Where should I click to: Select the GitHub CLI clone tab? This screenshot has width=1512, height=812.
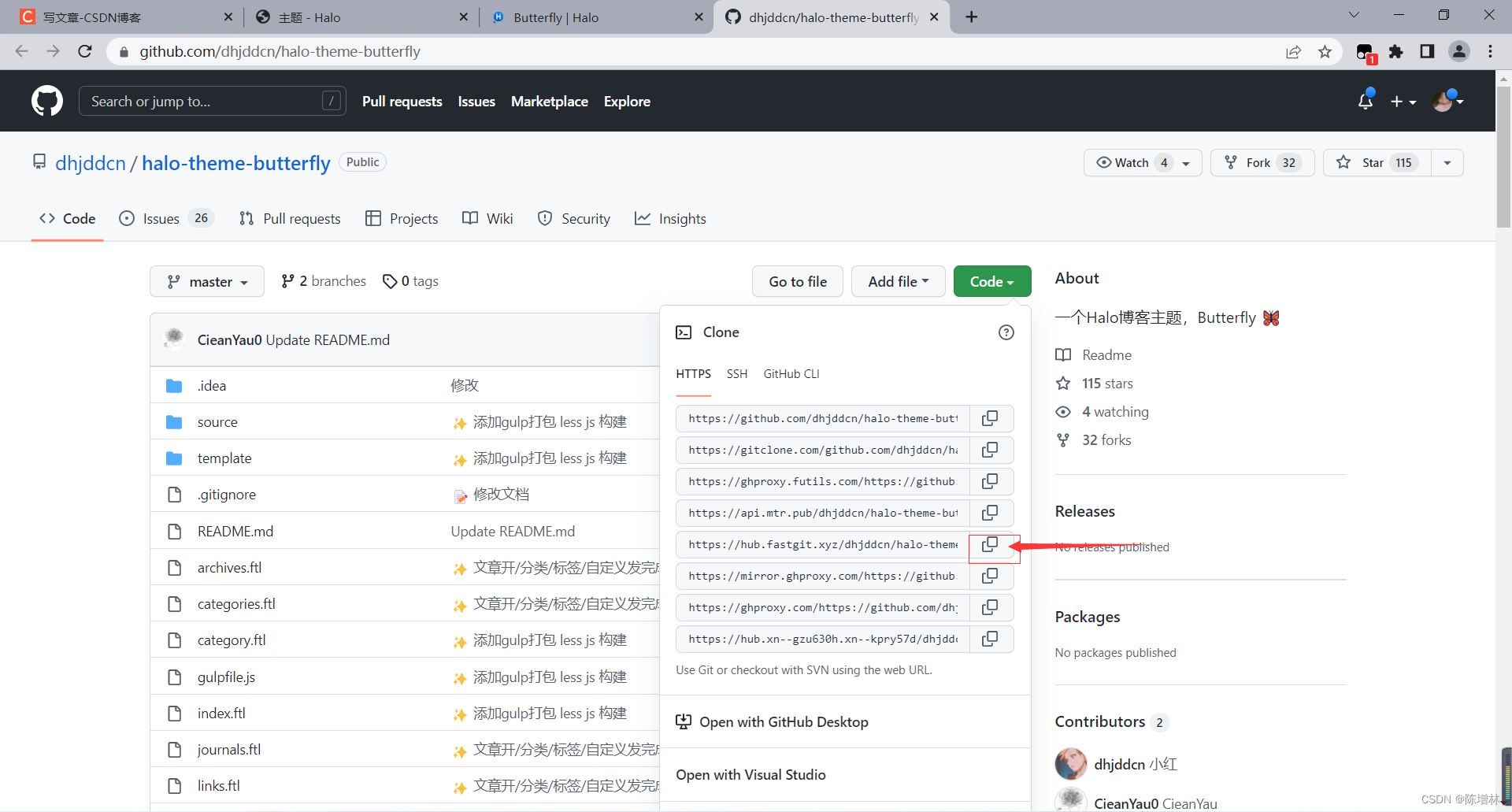tap(791, 374)
